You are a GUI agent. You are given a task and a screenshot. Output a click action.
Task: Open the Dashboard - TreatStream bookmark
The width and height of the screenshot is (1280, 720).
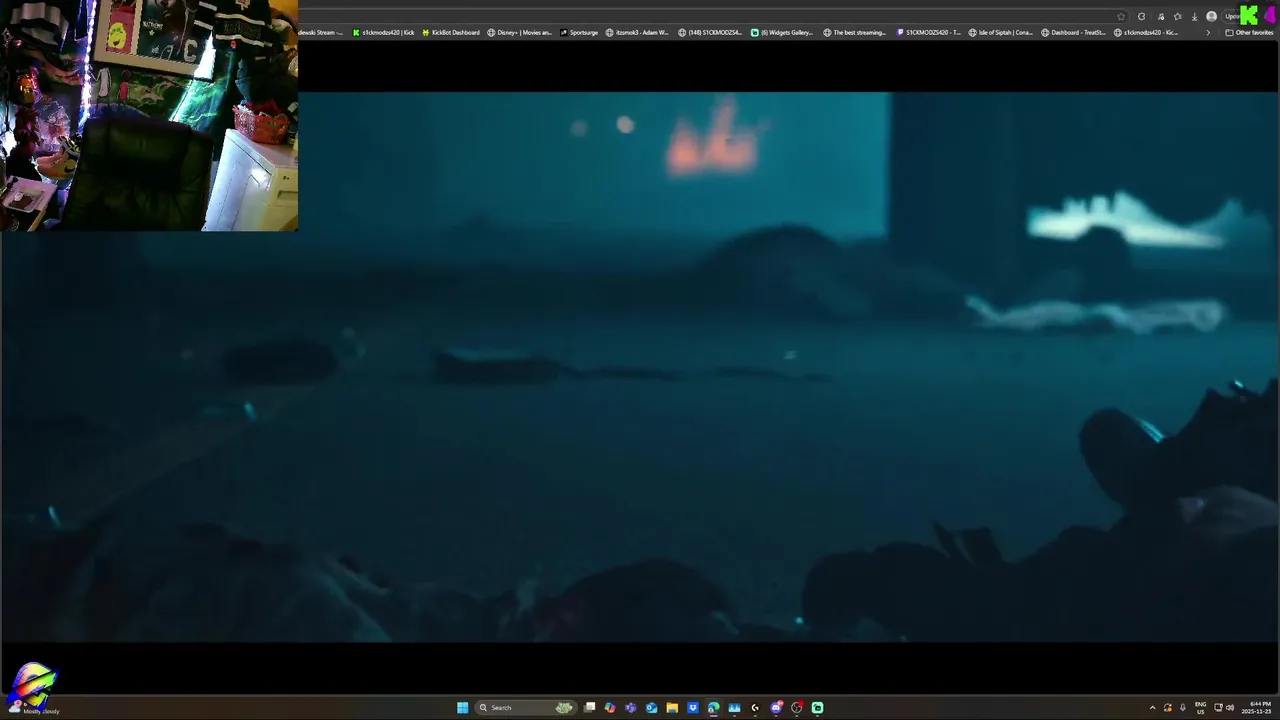pos(1073,32)
